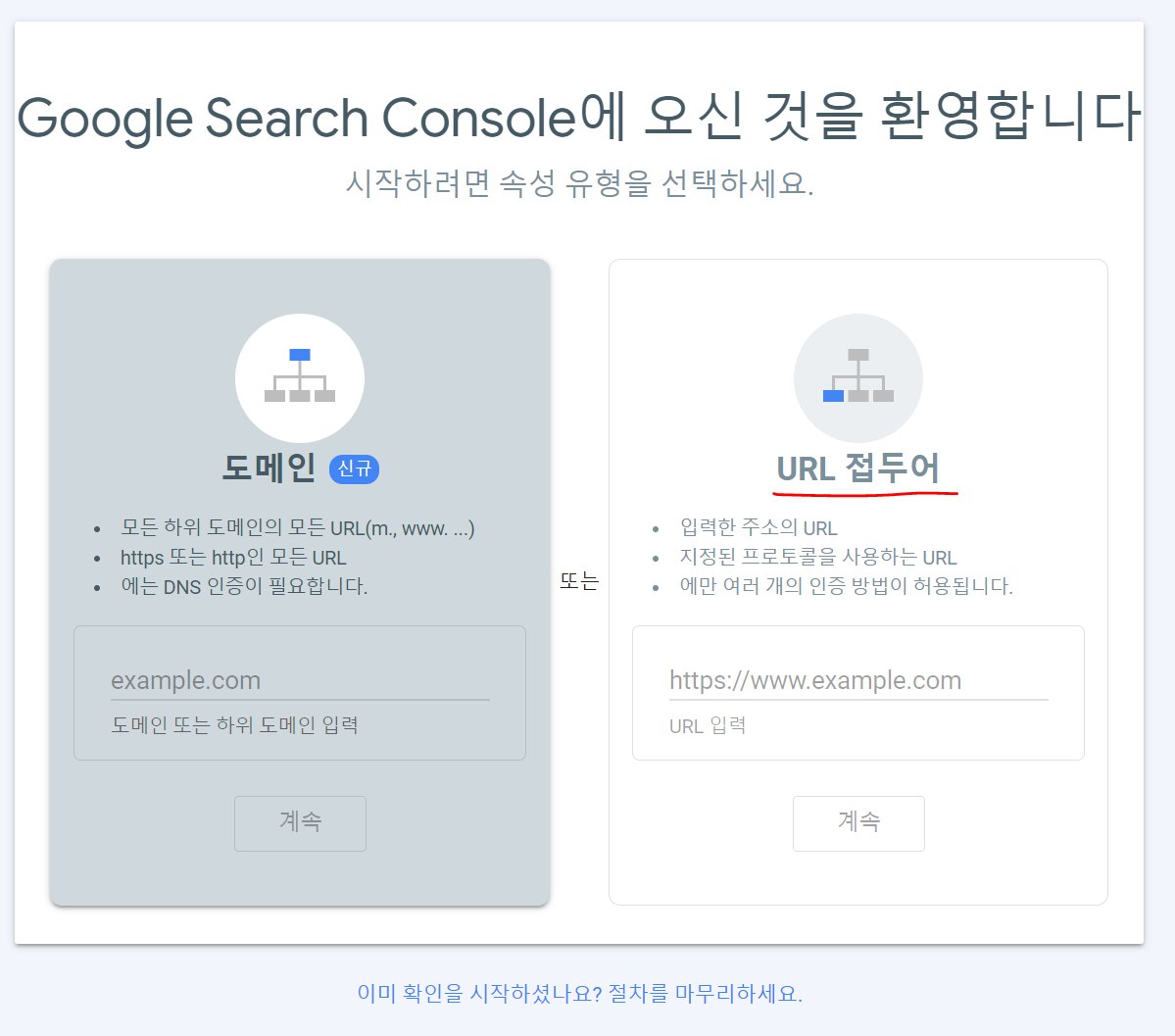This screenshot has height=1036, width=1175.
Task: Click the text https 또는 http인 모든 URL
Action: click(233, 558)
